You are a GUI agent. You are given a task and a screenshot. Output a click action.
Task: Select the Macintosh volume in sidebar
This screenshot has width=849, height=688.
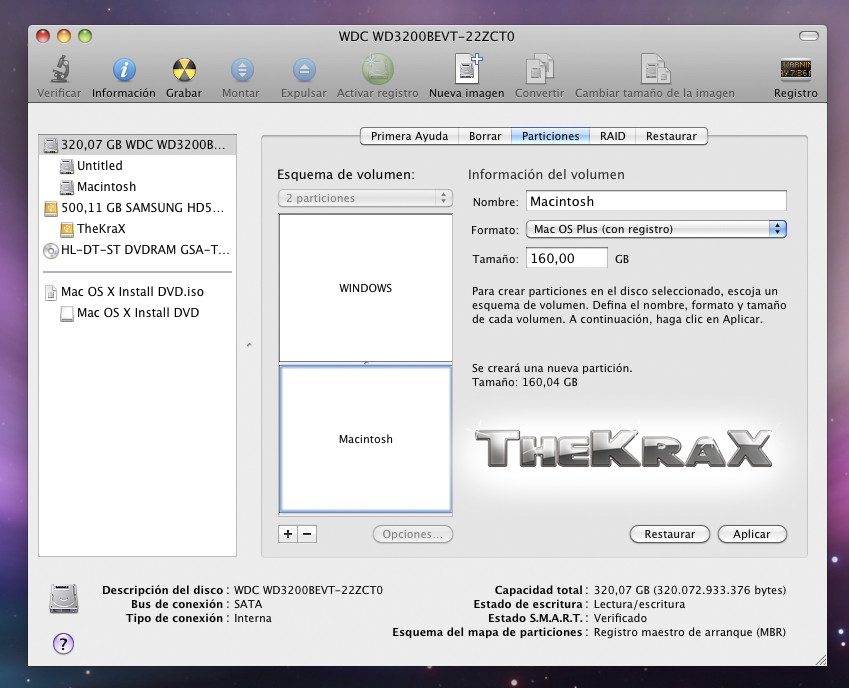coord(138,187)
